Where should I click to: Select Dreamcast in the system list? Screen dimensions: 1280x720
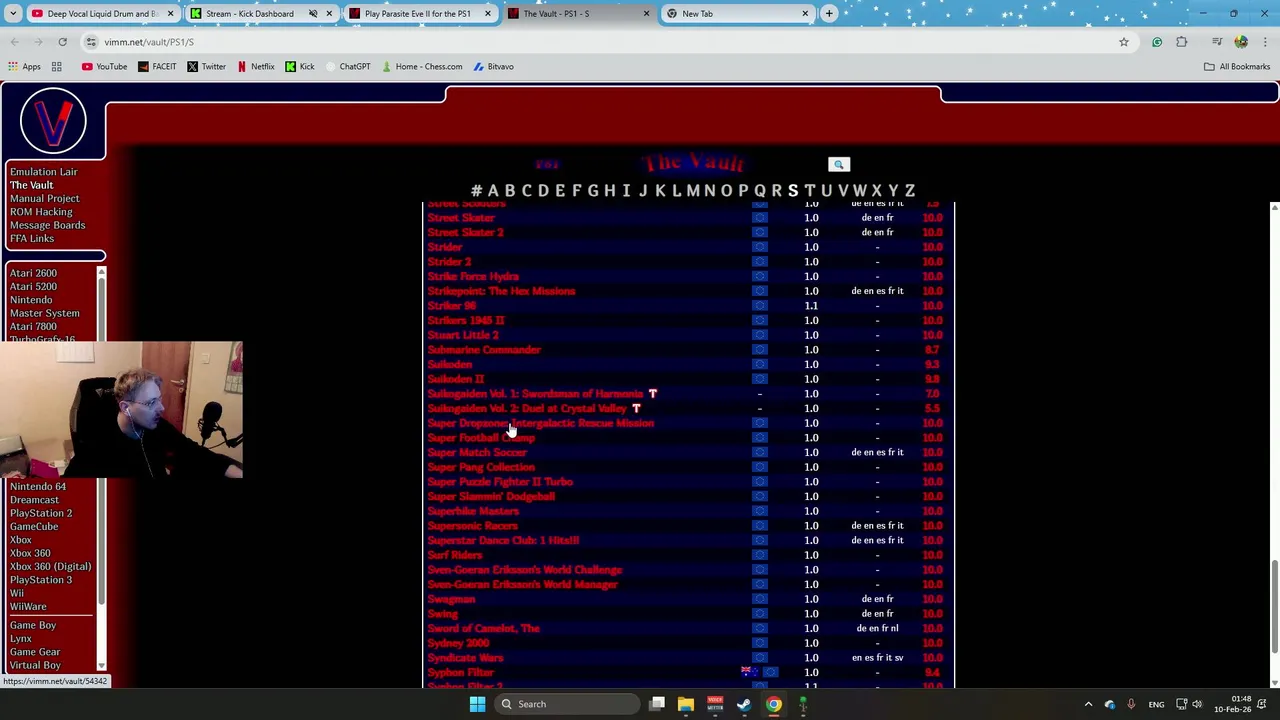(x=34, y=500)
